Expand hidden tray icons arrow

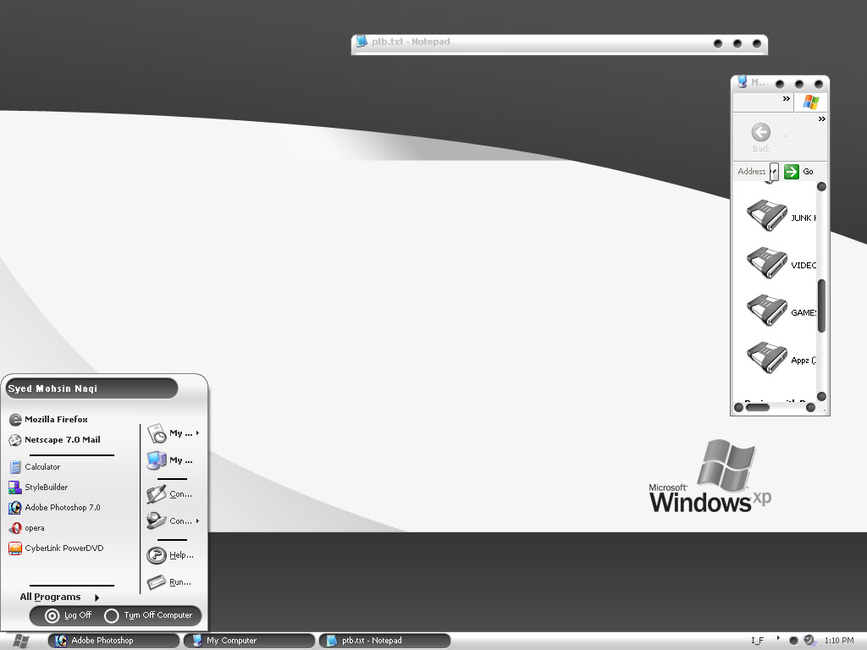[x=778, y=638]
